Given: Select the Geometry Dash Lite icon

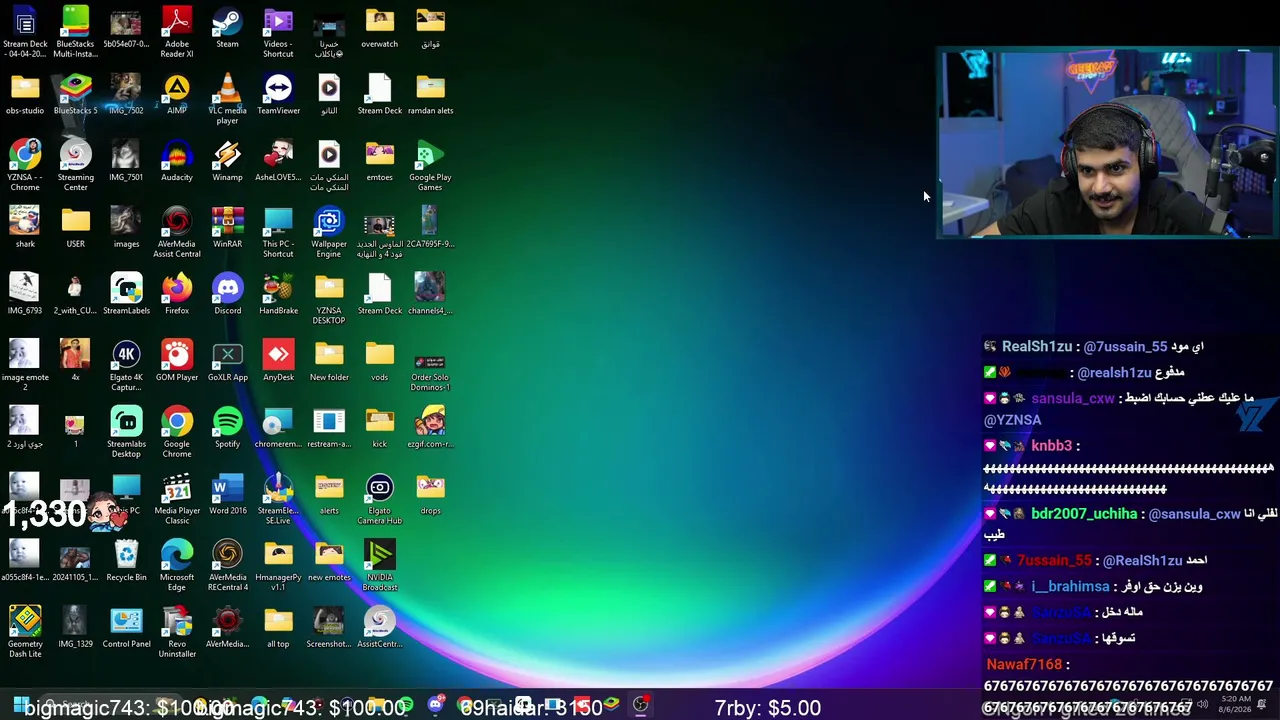Looking at the screenshot, I should click(25, 633).
